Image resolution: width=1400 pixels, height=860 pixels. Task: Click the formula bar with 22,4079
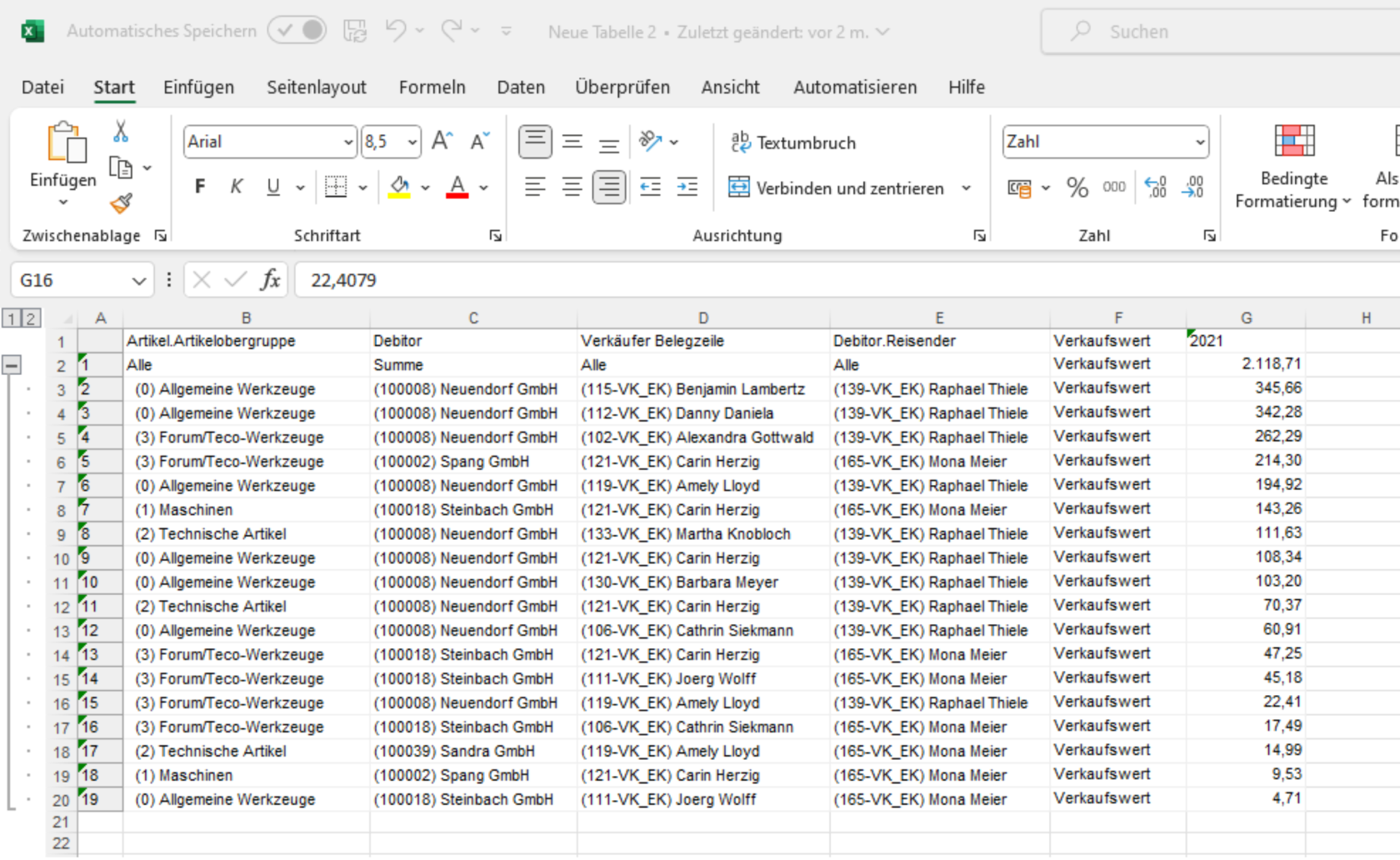pos(847,280)
